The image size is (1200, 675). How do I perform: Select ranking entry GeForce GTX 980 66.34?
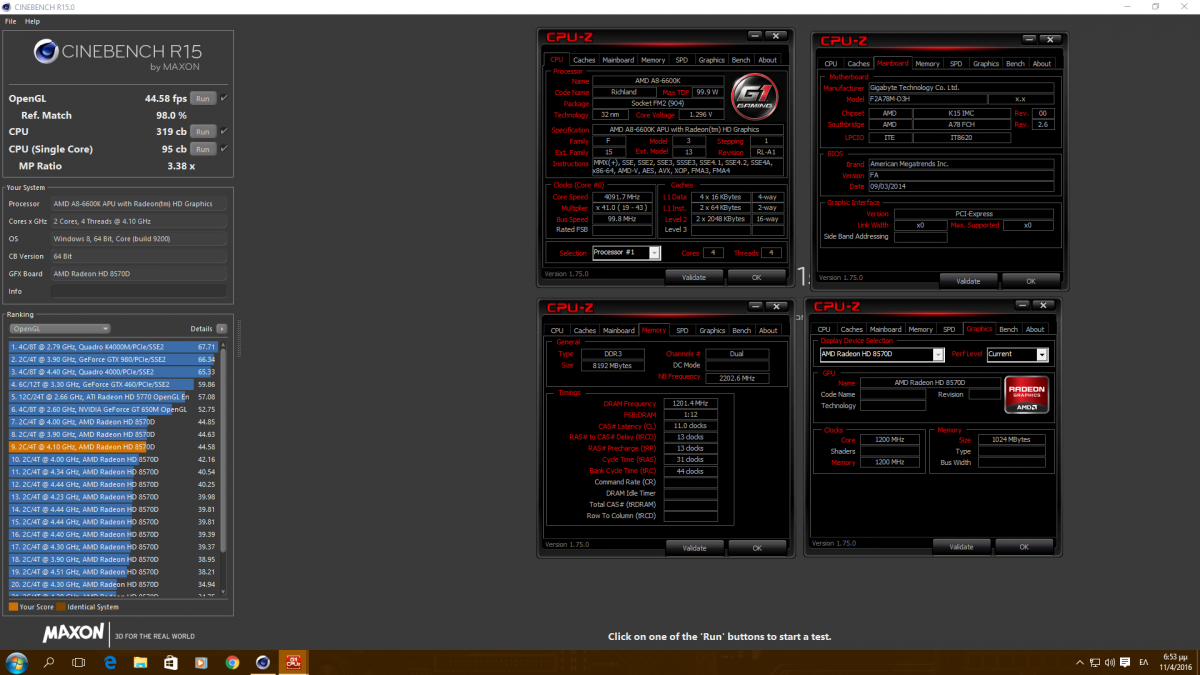click(113, 359)
